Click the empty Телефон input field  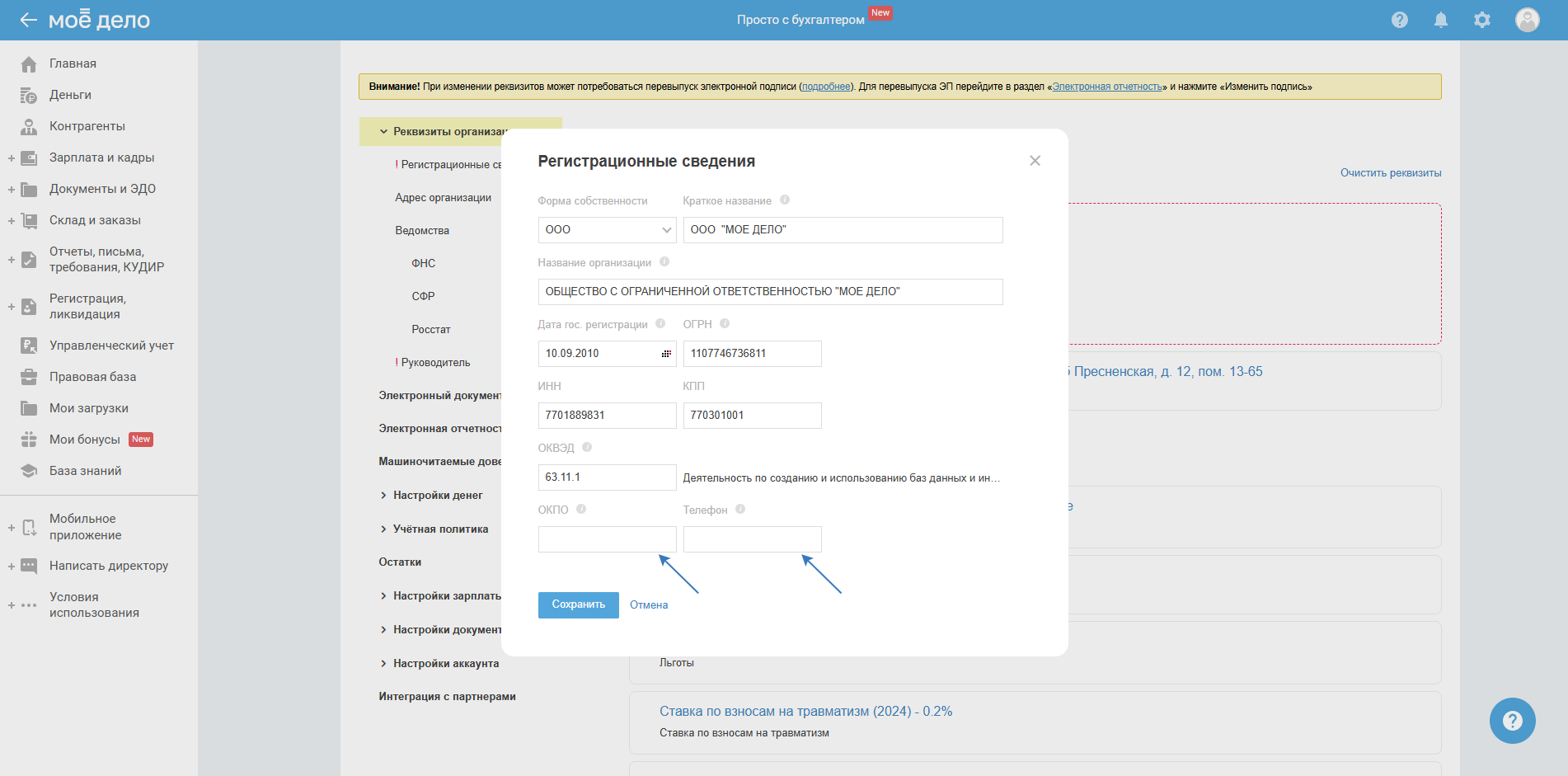tap(752, 539)
